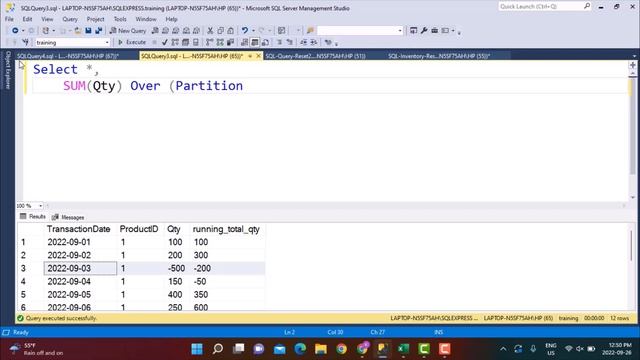Open the Help menu
The image size is (640, 360).
171,19
